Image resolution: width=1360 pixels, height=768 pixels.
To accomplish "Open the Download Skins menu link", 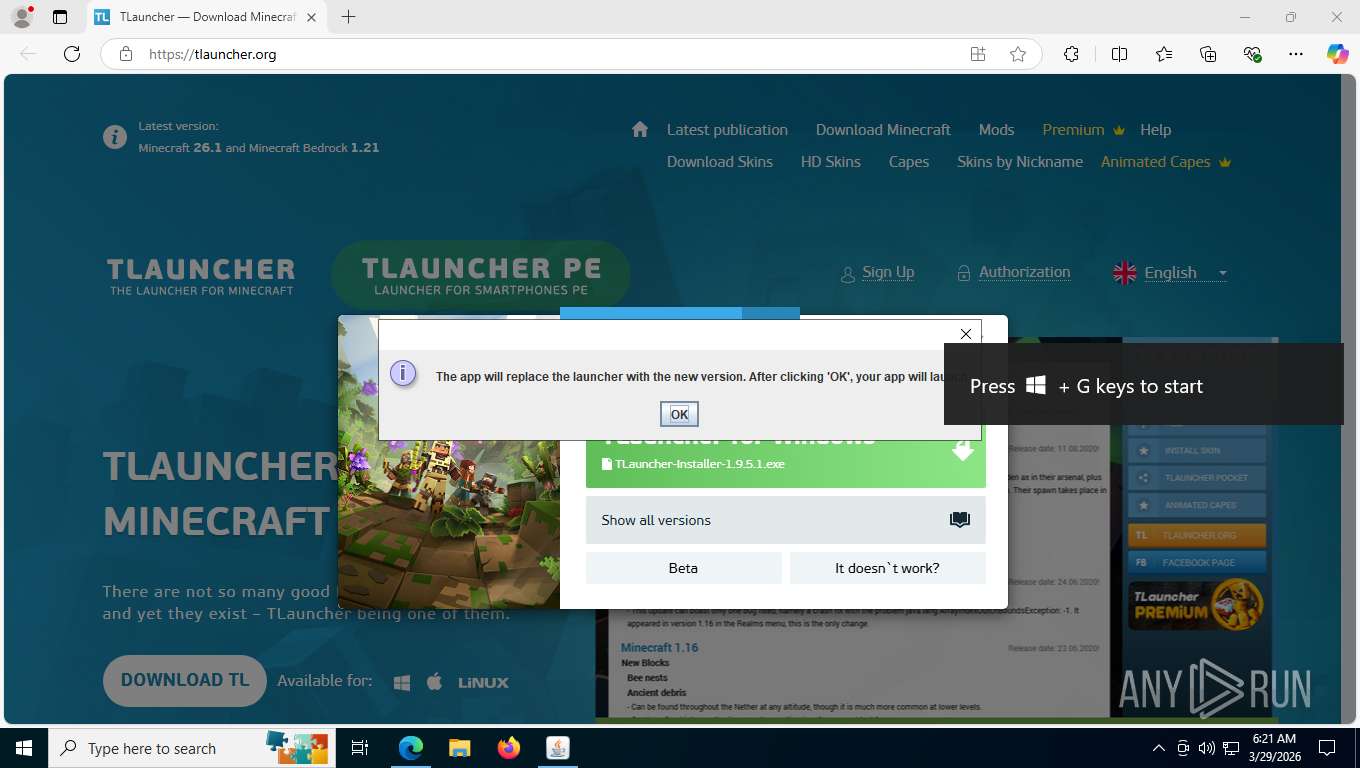I will click(x=720, y=162).
